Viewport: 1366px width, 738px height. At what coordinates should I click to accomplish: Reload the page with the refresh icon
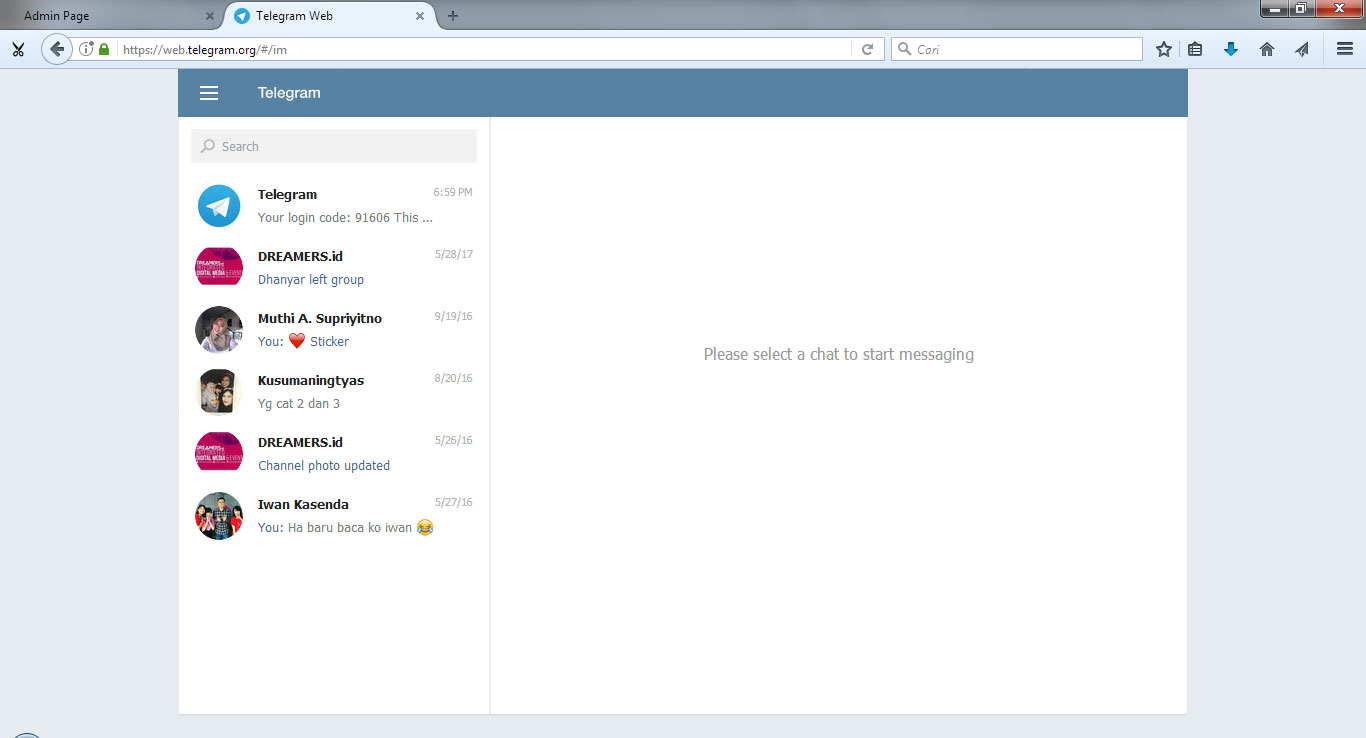tap(867, 49)
